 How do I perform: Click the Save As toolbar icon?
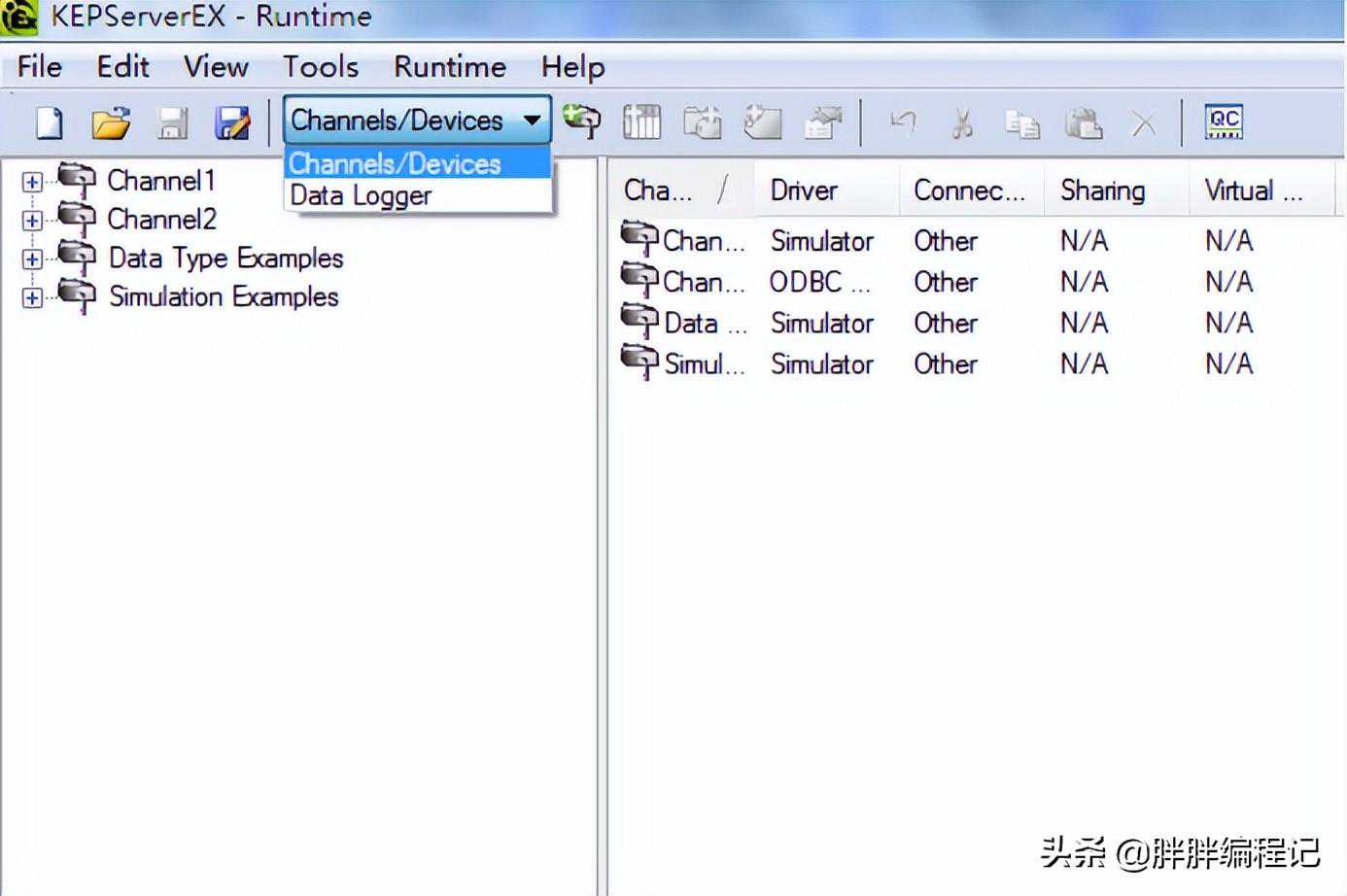point(232,123)
